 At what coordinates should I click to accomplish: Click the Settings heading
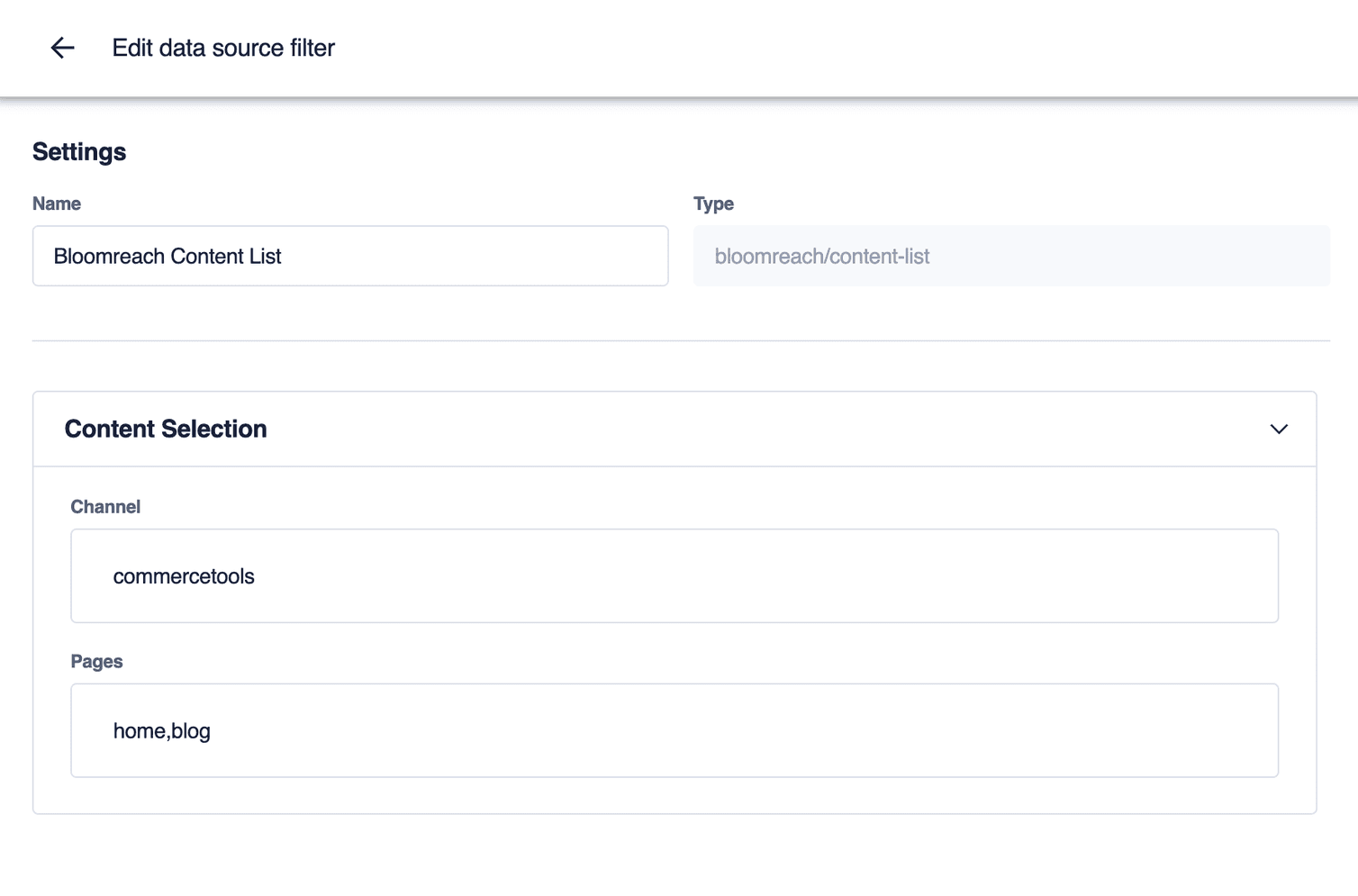tap(79, 151)
